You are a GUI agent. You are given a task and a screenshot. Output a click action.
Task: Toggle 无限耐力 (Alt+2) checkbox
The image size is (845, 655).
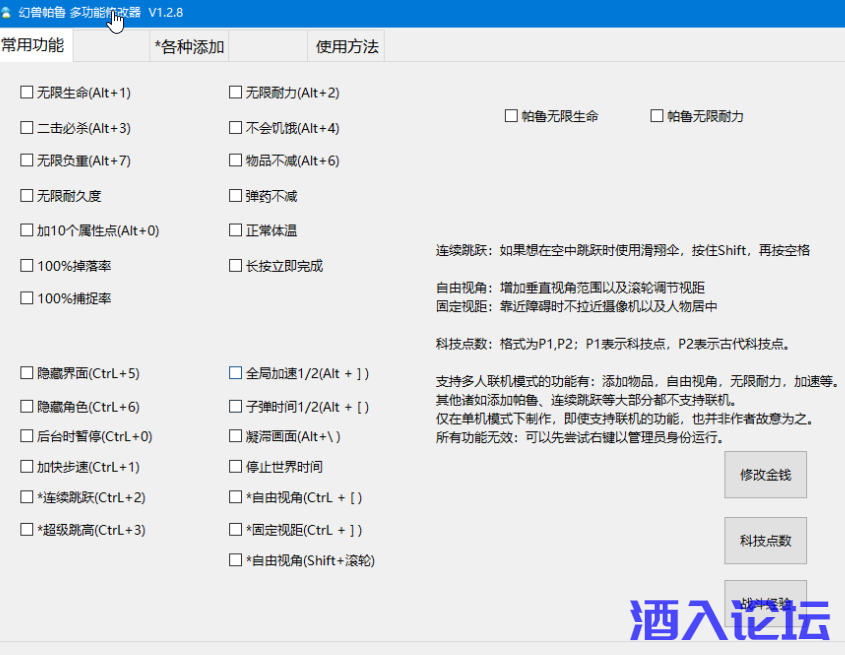point(236,93)
